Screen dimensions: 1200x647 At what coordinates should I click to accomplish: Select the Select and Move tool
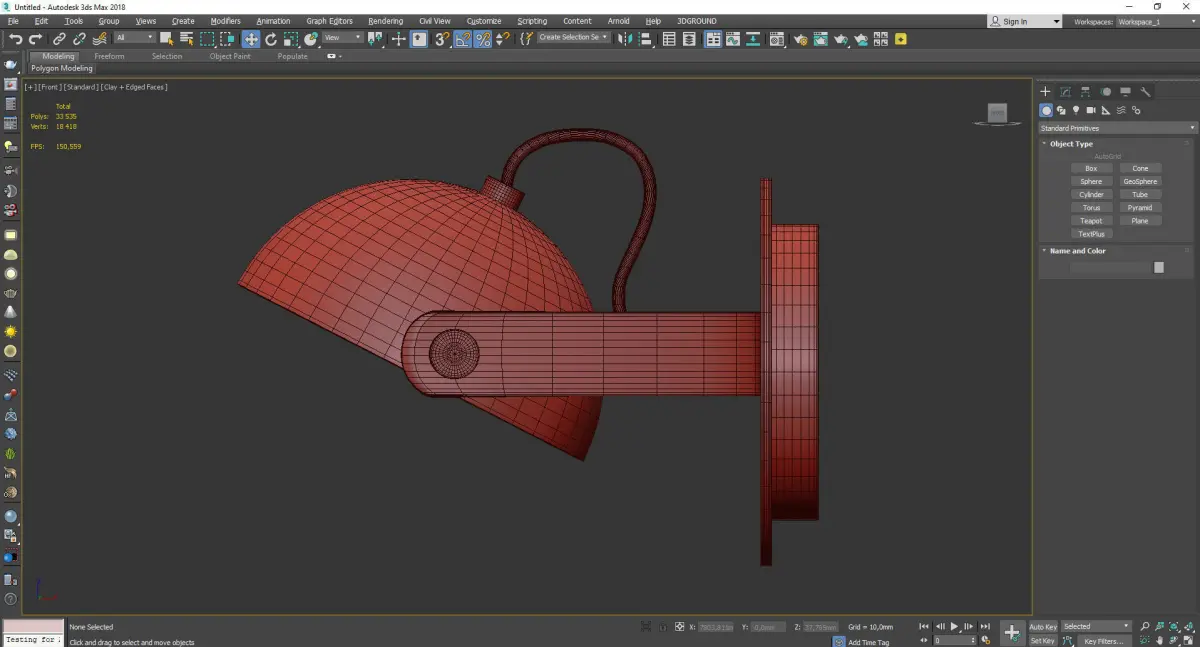coord(251,39)
